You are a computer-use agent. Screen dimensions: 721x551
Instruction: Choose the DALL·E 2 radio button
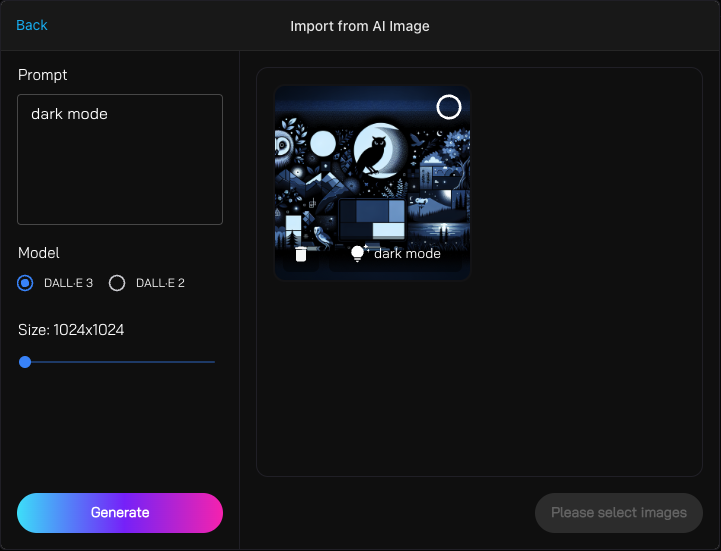[x=117, y=283]
